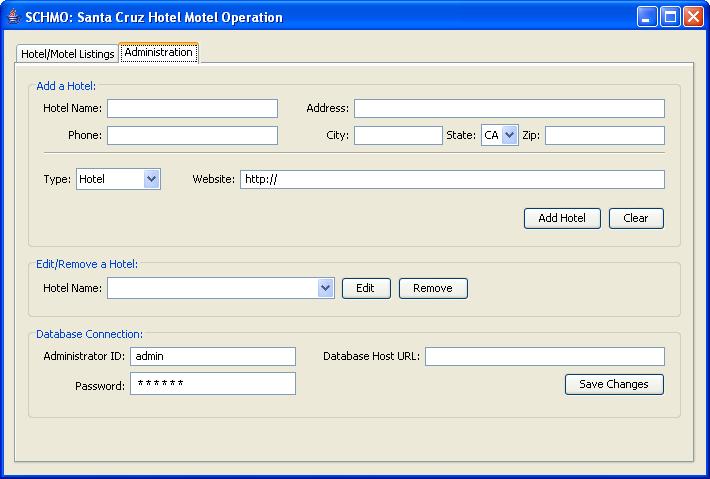Click the Remove button

pos(433,288)
